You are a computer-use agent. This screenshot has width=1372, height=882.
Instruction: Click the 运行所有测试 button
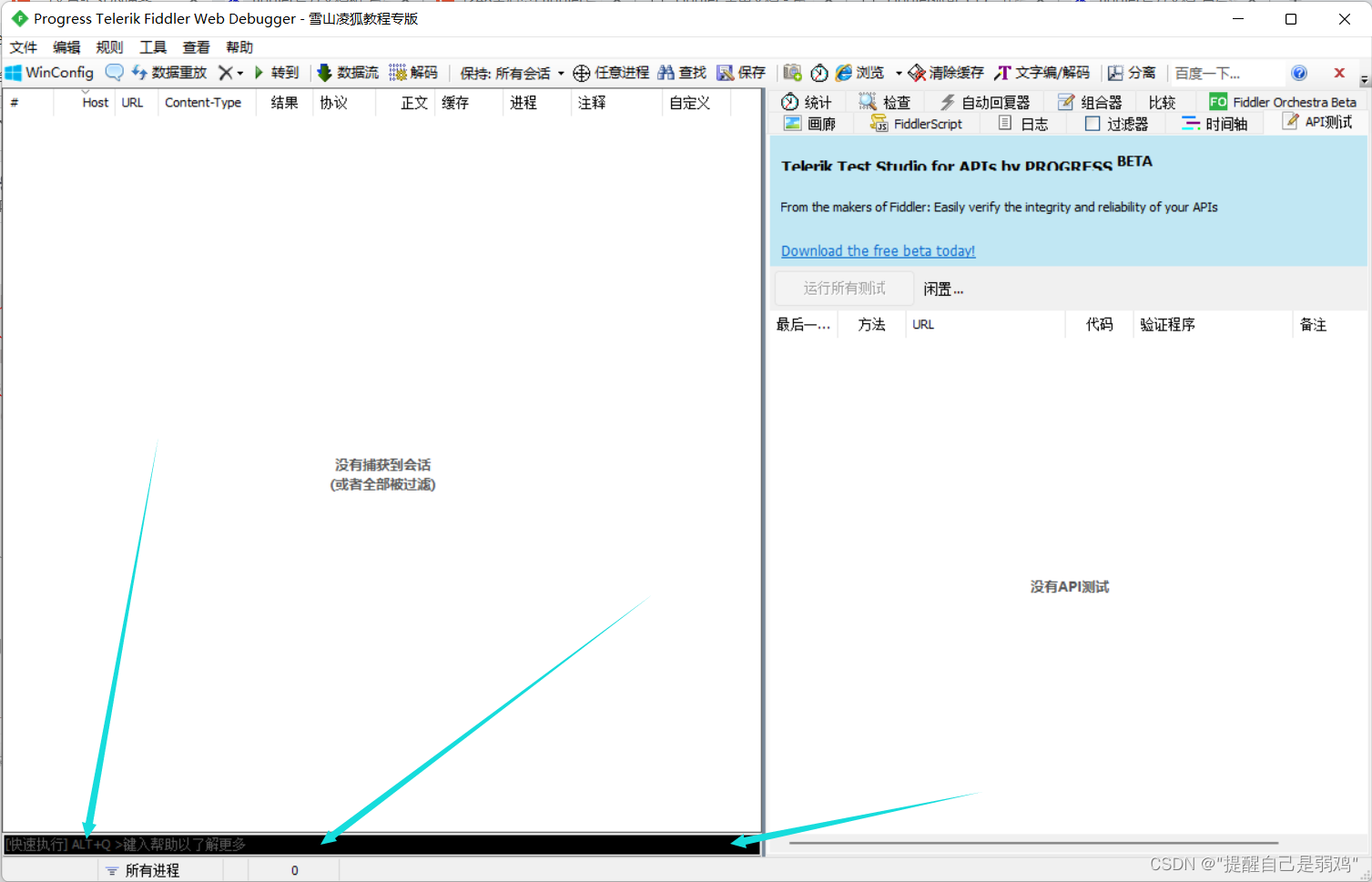tap(844, 289)
